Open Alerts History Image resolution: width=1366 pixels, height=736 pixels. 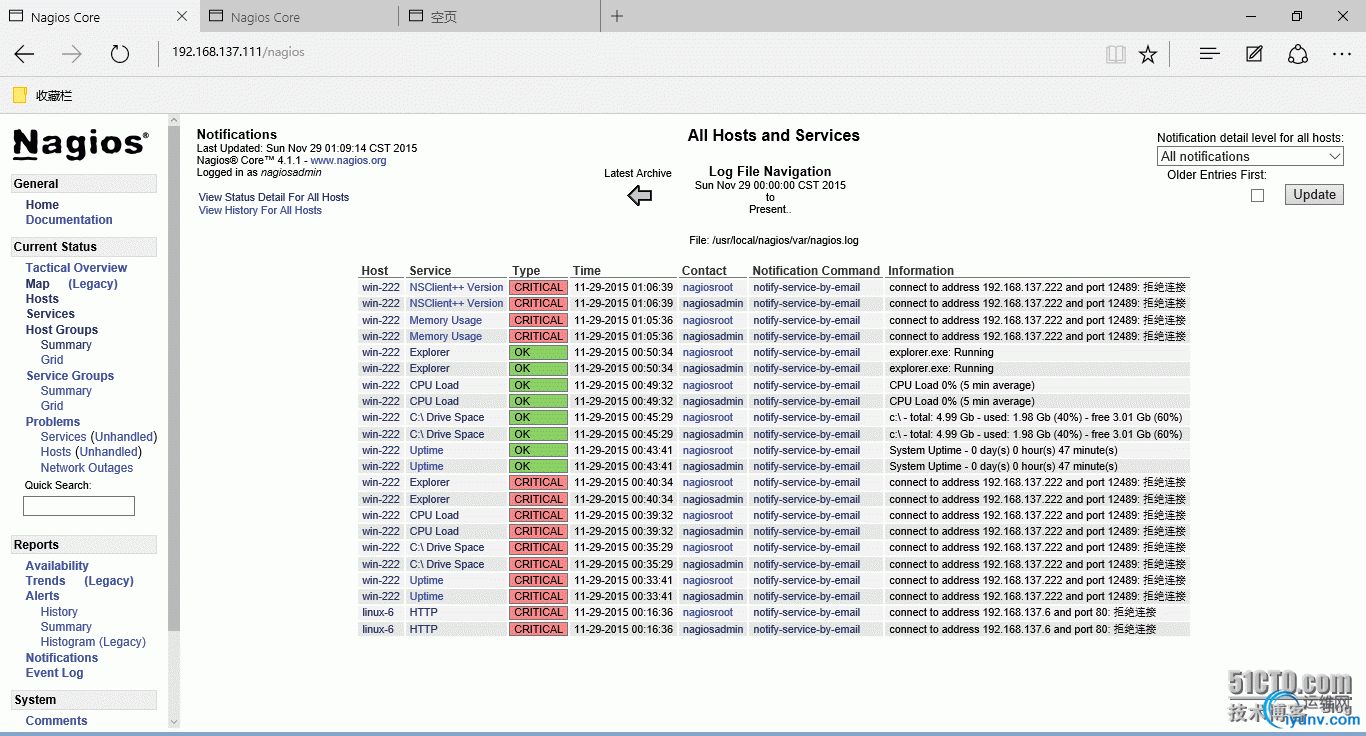pos(59,612)
